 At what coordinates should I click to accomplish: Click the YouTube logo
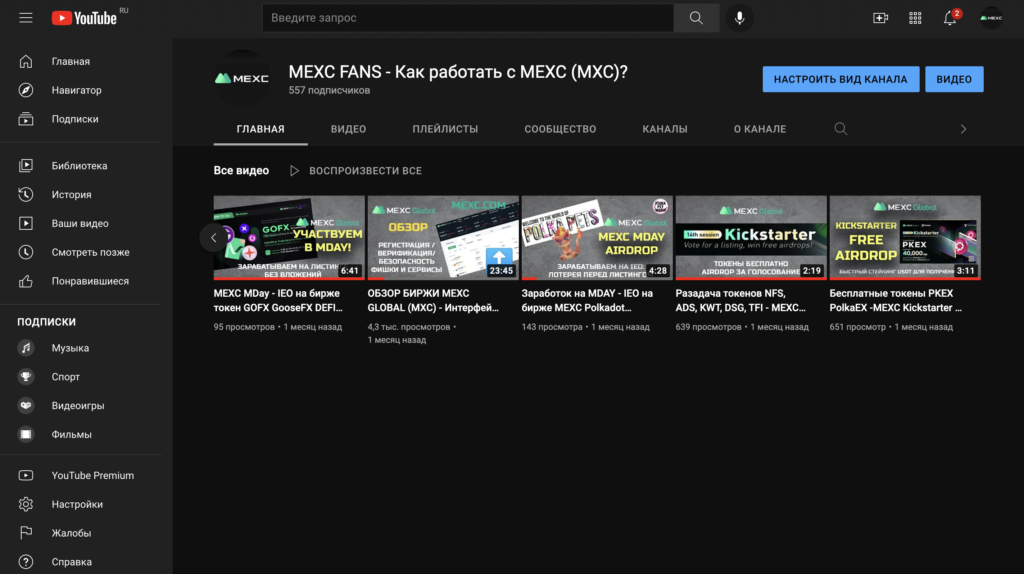pos(84,18)
